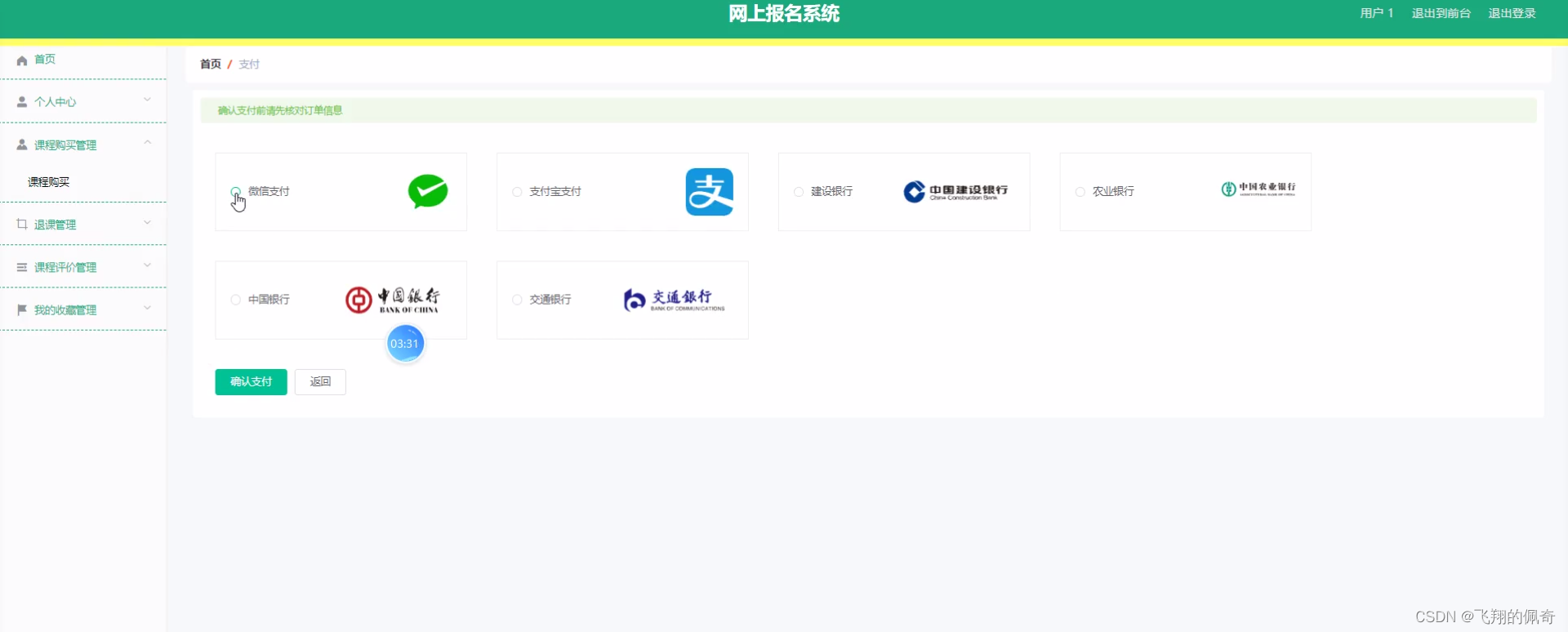This screenshot has height=632, width=1568.
Task: Click the Alipay blue logo
Action: tap(709, 192)
